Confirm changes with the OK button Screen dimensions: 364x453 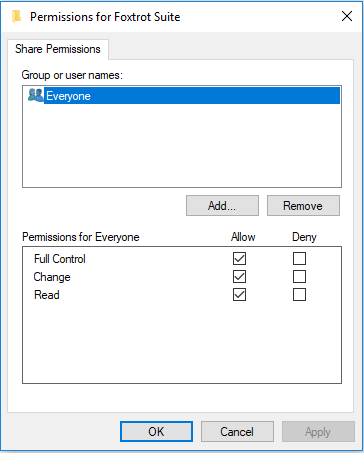[156, 432]
